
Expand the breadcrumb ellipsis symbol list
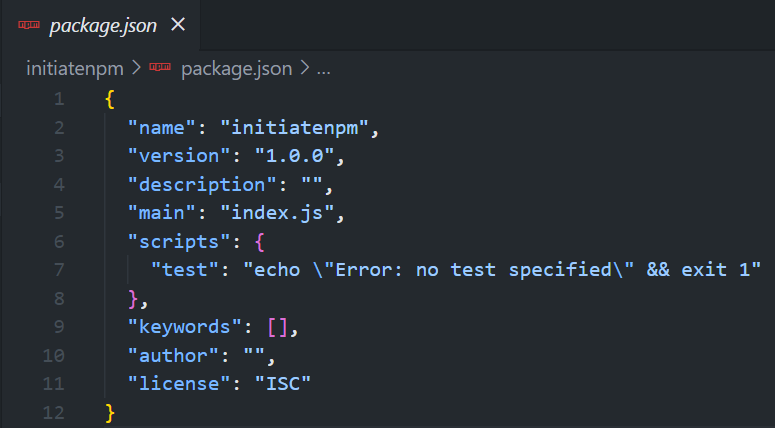point(324,69)
